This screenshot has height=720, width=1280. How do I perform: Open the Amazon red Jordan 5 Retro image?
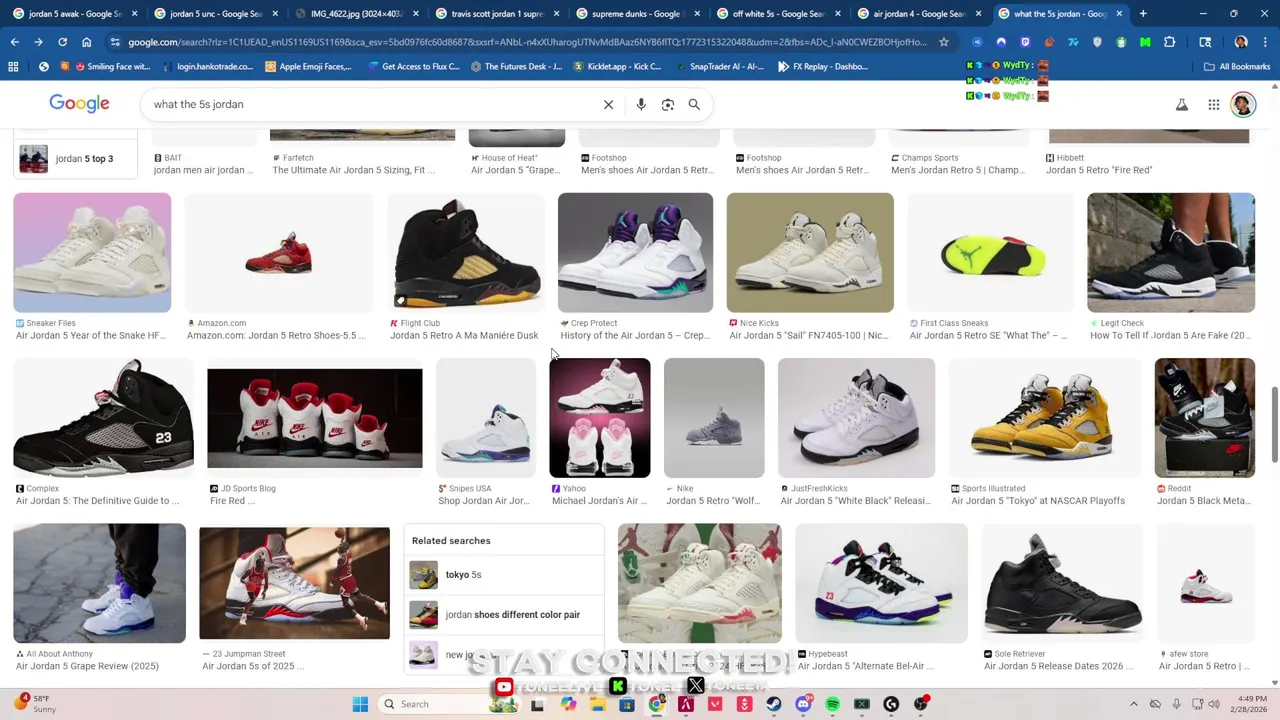coord(279,253)
